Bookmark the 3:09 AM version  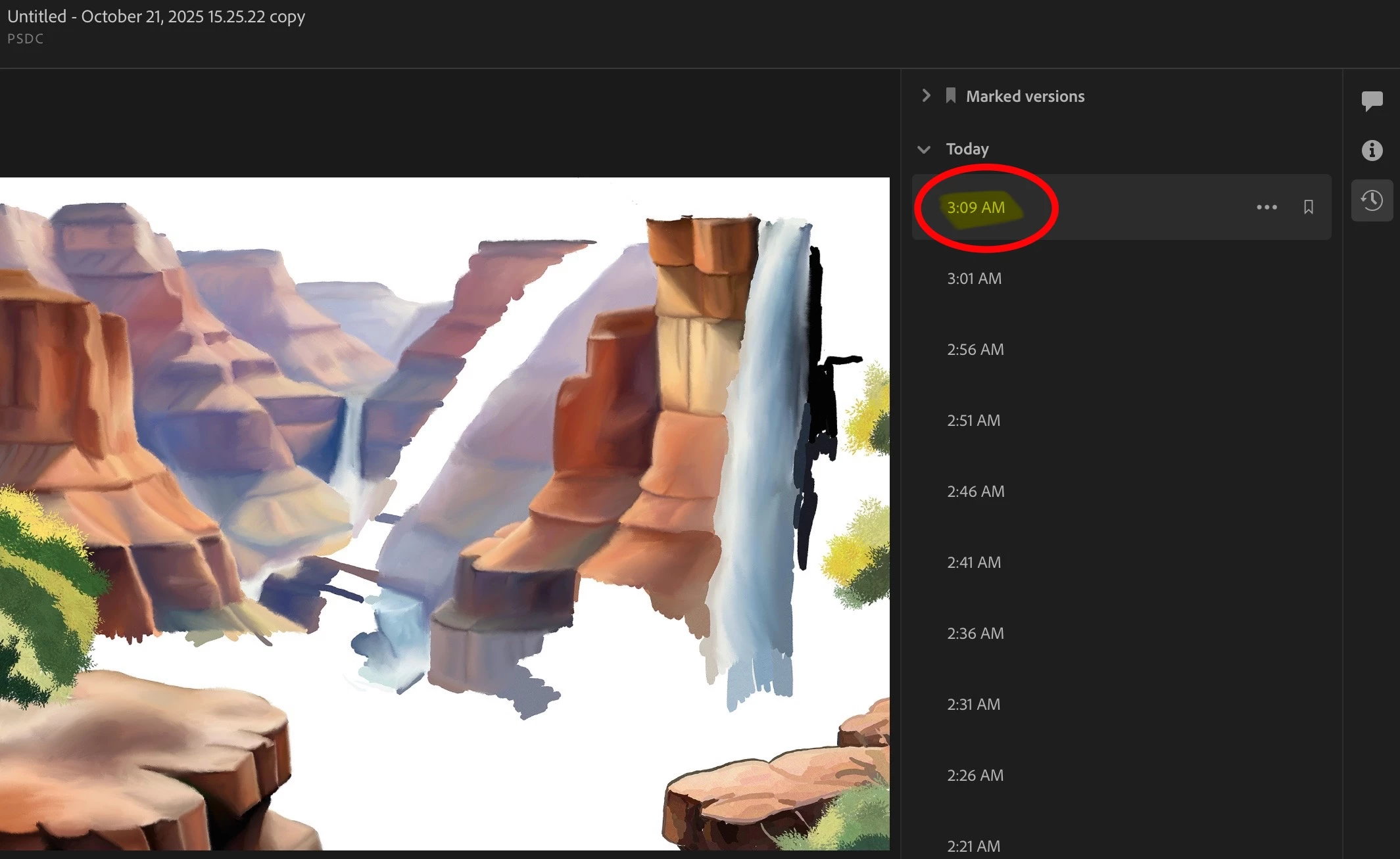1309,207
